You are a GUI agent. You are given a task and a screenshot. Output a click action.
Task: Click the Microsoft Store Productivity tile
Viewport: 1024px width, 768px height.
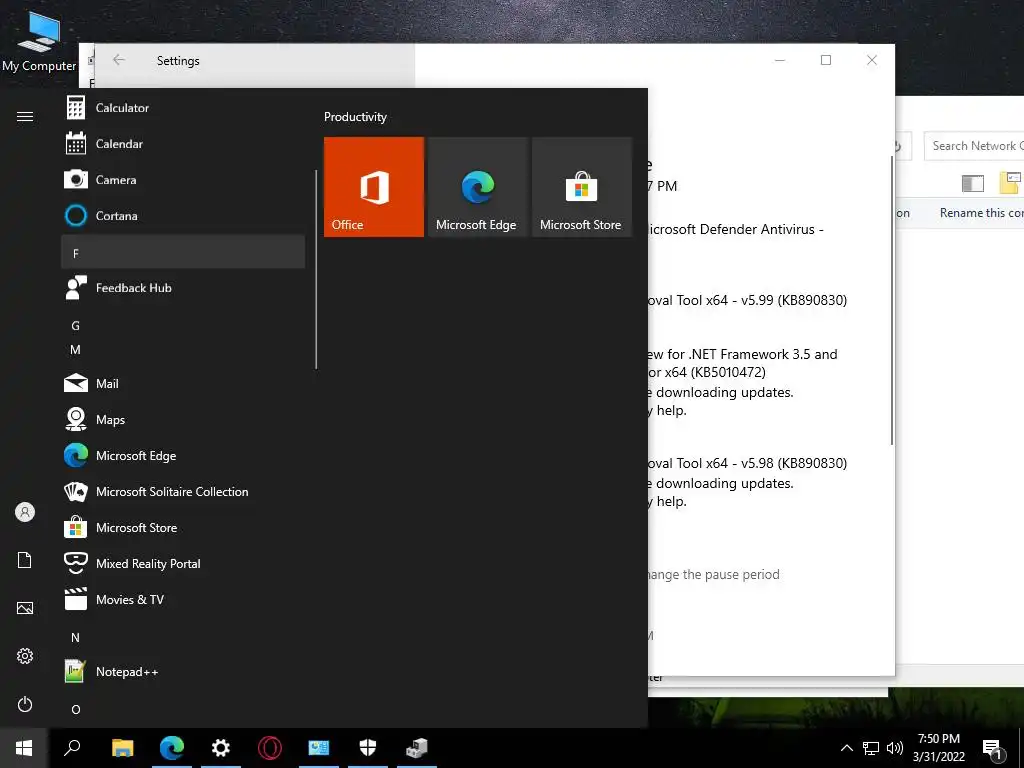coord(581,187)
